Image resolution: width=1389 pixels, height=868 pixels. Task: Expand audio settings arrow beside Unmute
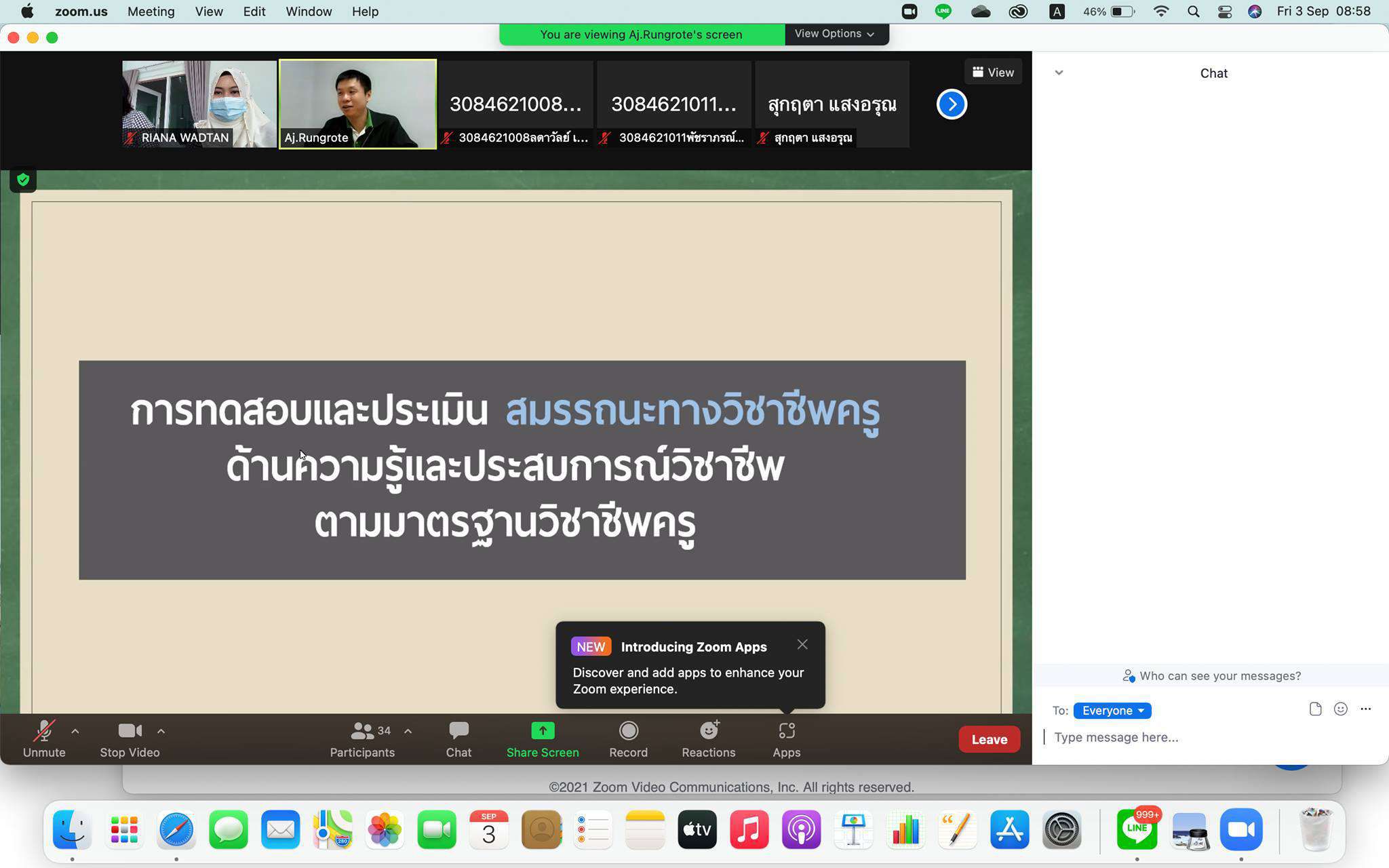tap(75, 731)
